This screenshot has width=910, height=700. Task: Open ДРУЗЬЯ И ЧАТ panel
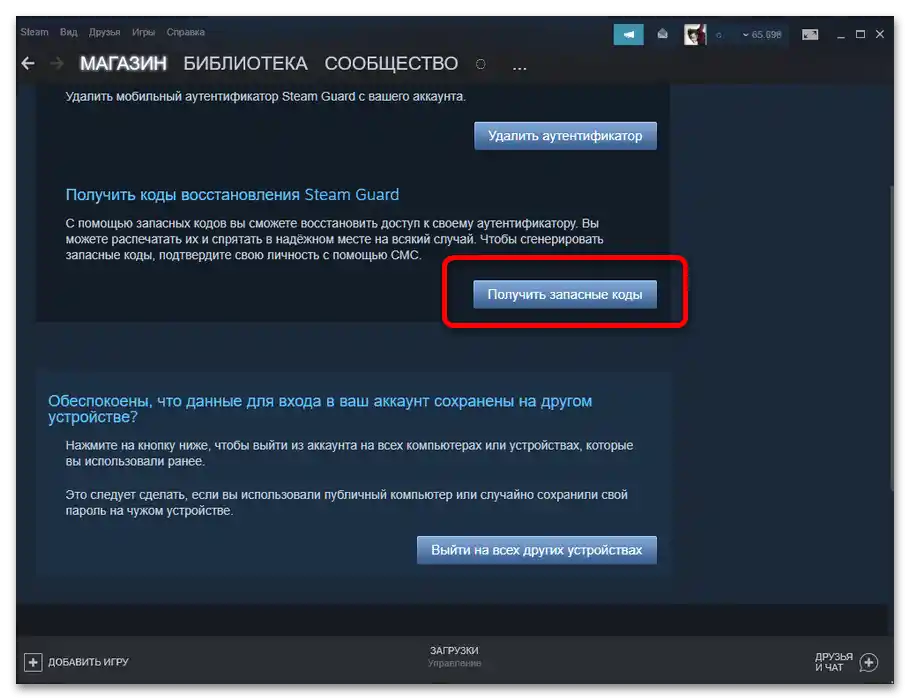(833, 662)
